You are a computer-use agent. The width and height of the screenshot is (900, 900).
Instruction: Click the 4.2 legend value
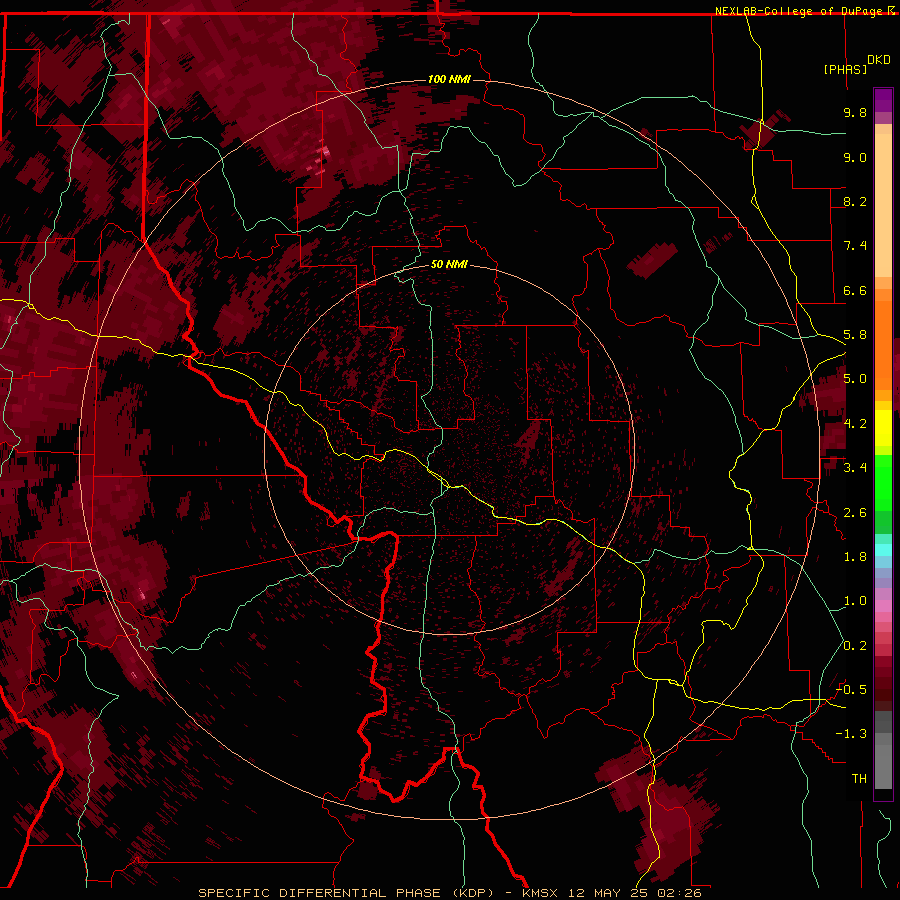855,424
